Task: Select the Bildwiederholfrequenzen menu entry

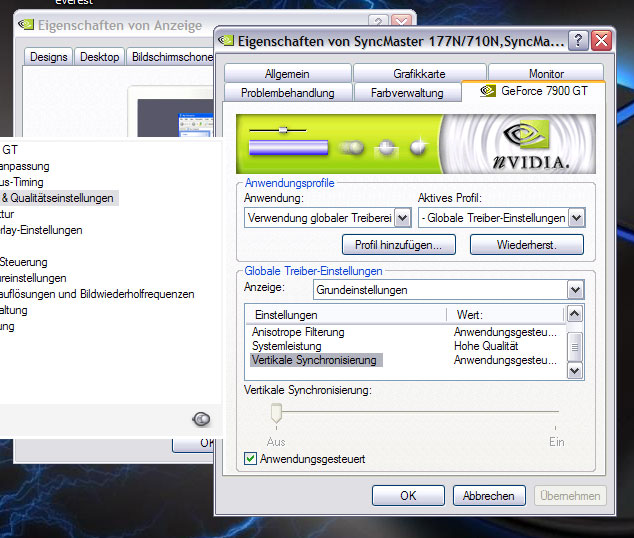Action: pyautogui.click(x=97, y=294)
